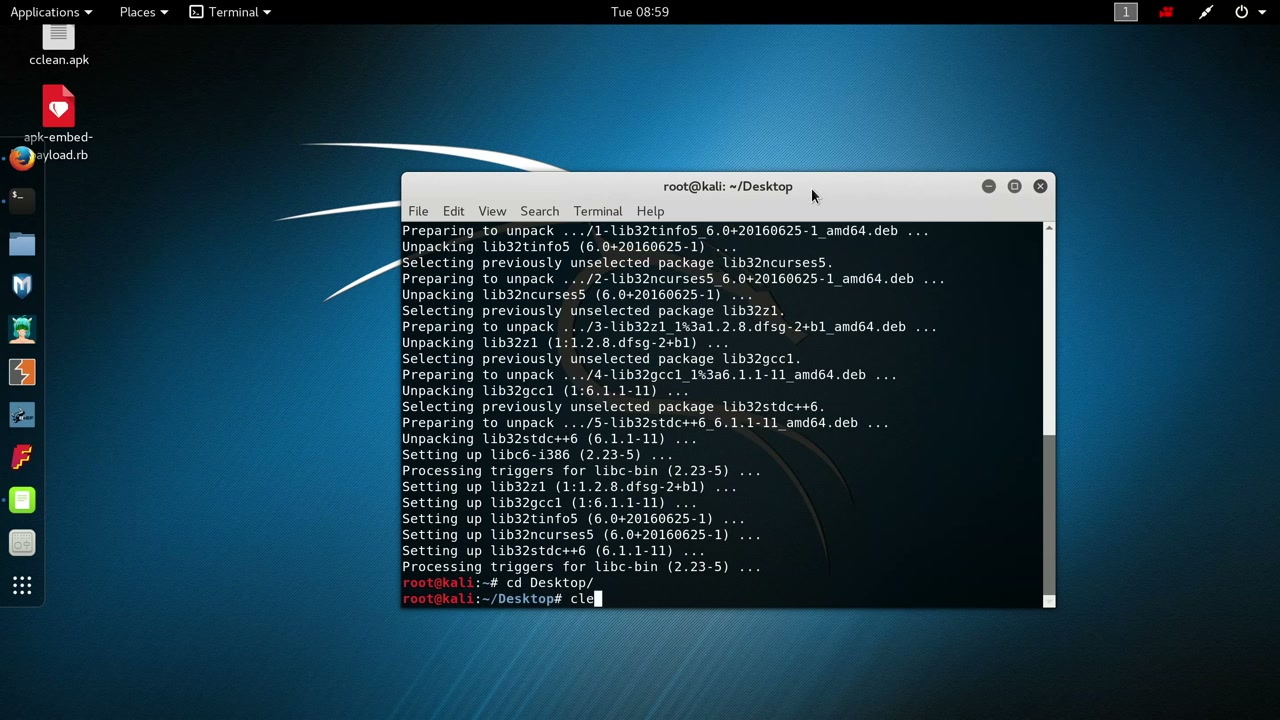Open the Applications menu
The width and height of the screenshot is (1280, 720).
51,12
